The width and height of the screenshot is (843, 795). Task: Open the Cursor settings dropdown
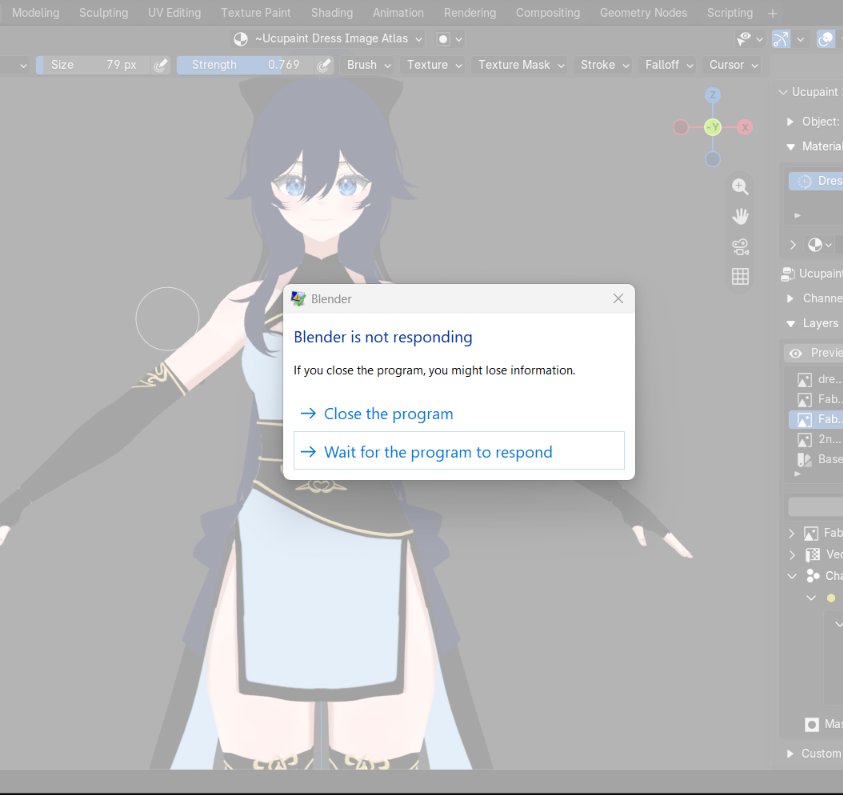733,65
